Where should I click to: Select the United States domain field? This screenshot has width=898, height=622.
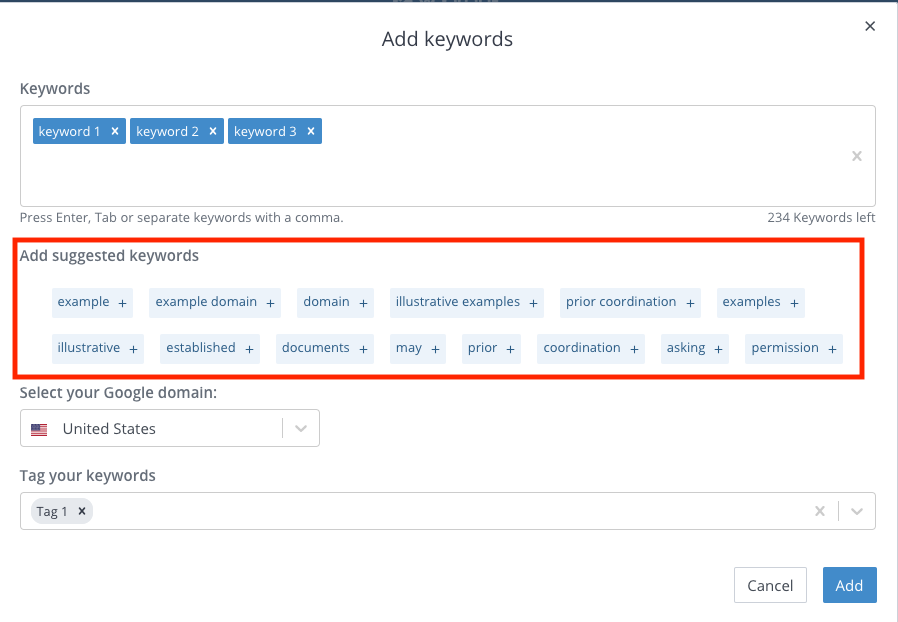point(170,428)
